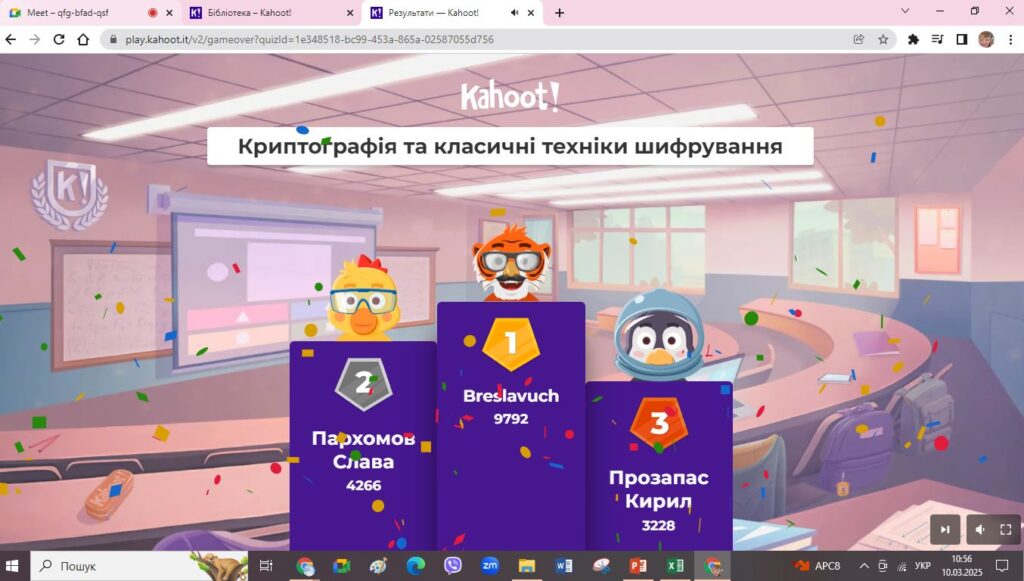Click the next button on the podium

945,529
